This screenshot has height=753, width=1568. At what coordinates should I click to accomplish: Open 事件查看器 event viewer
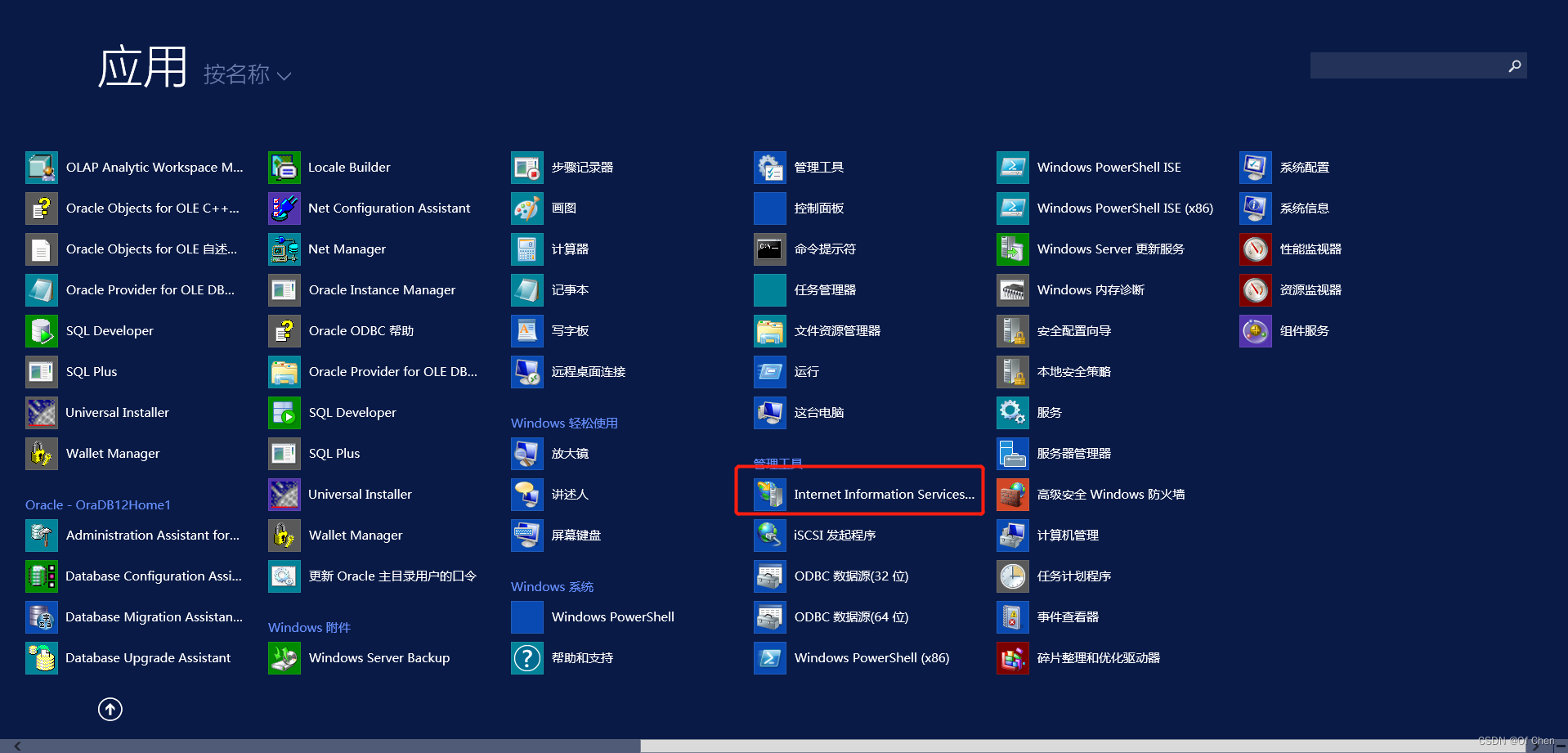coord(1049,617)
